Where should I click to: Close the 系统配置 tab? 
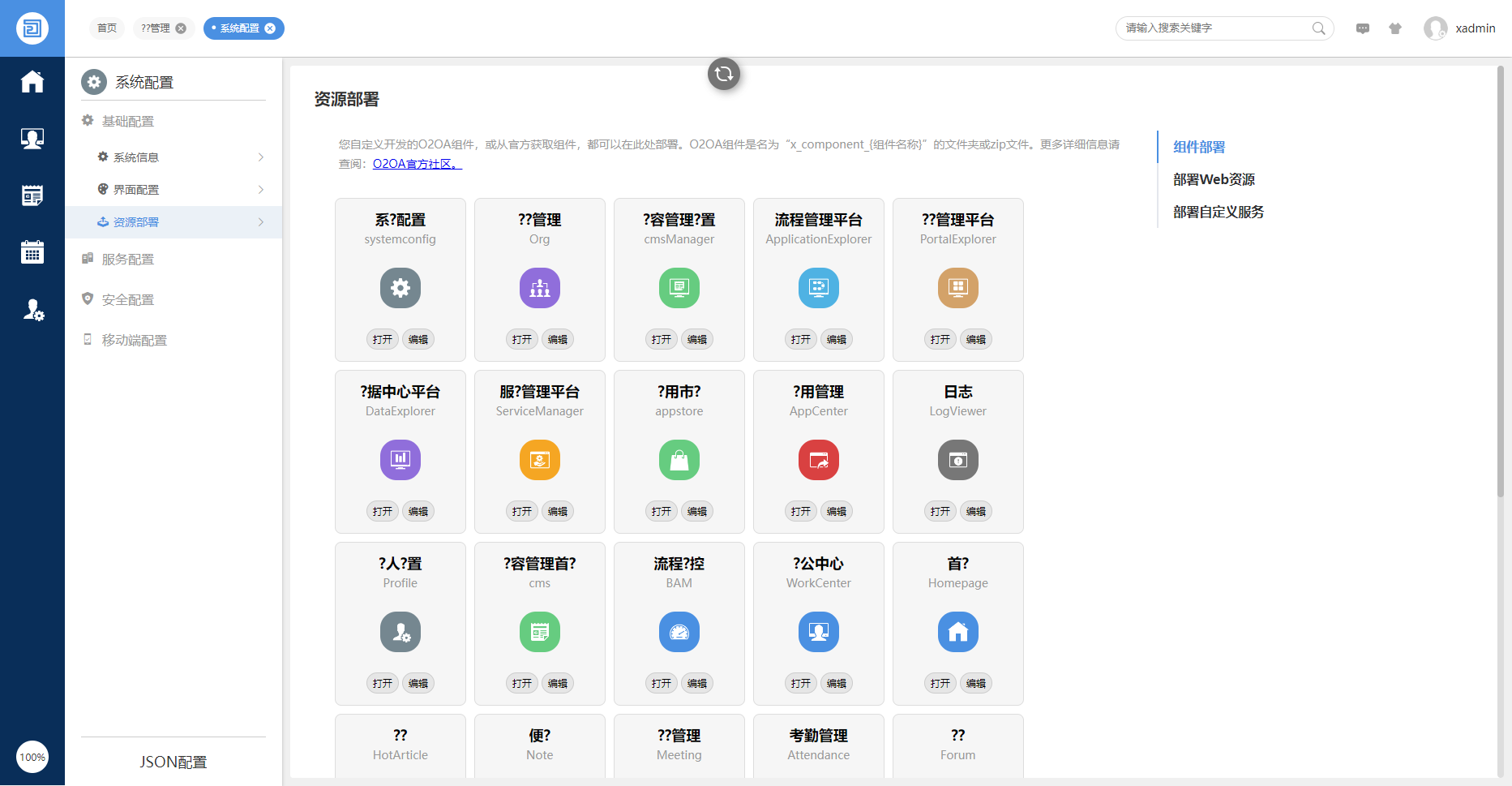271,28
